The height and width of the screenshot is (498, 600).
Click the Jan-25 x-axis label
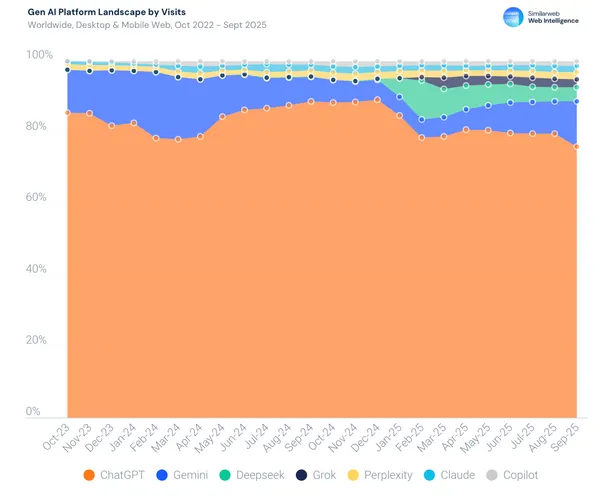coord(392,433)
